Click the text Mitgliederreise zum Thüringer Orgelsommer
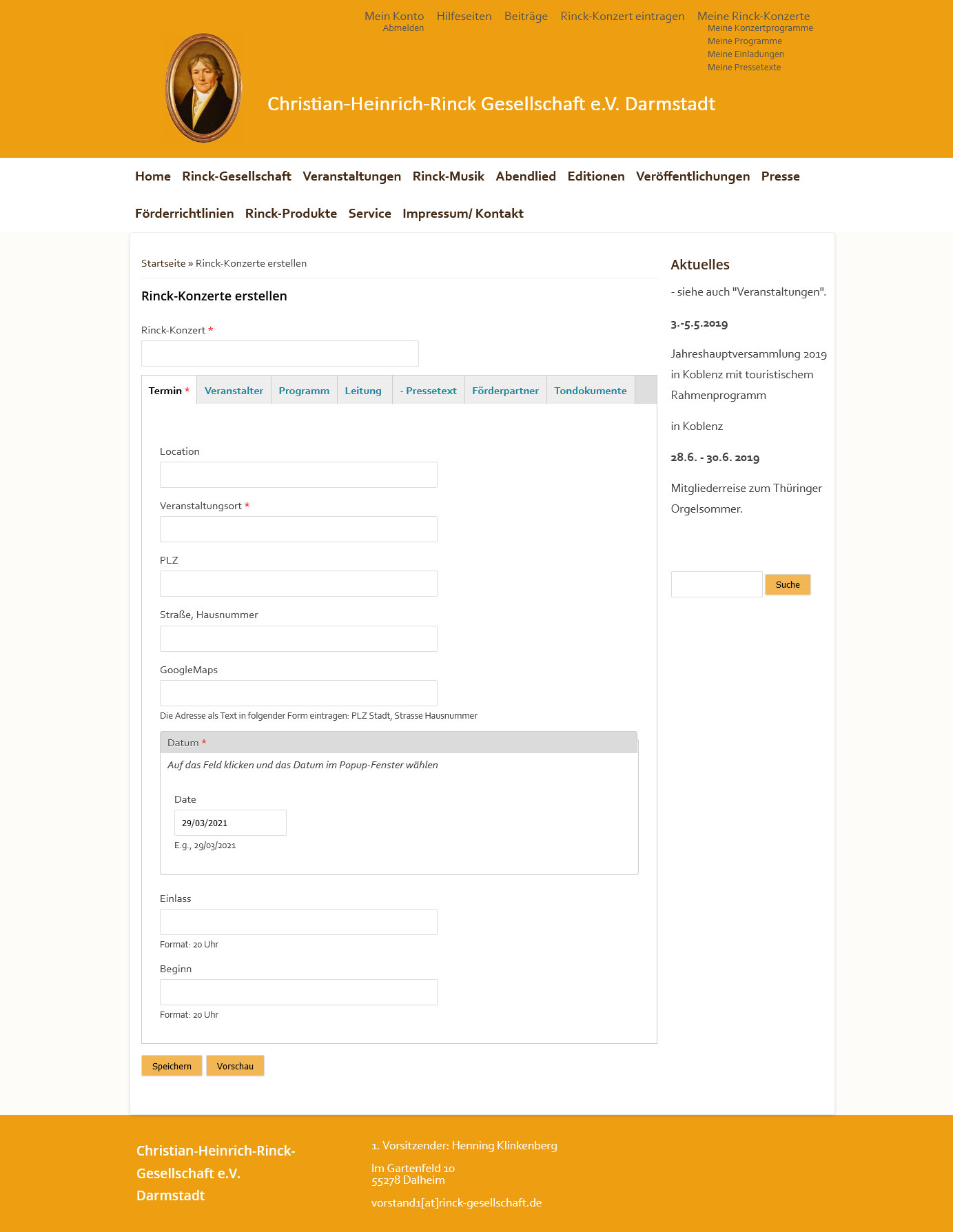953x1232 pixels. pos(746,498)
